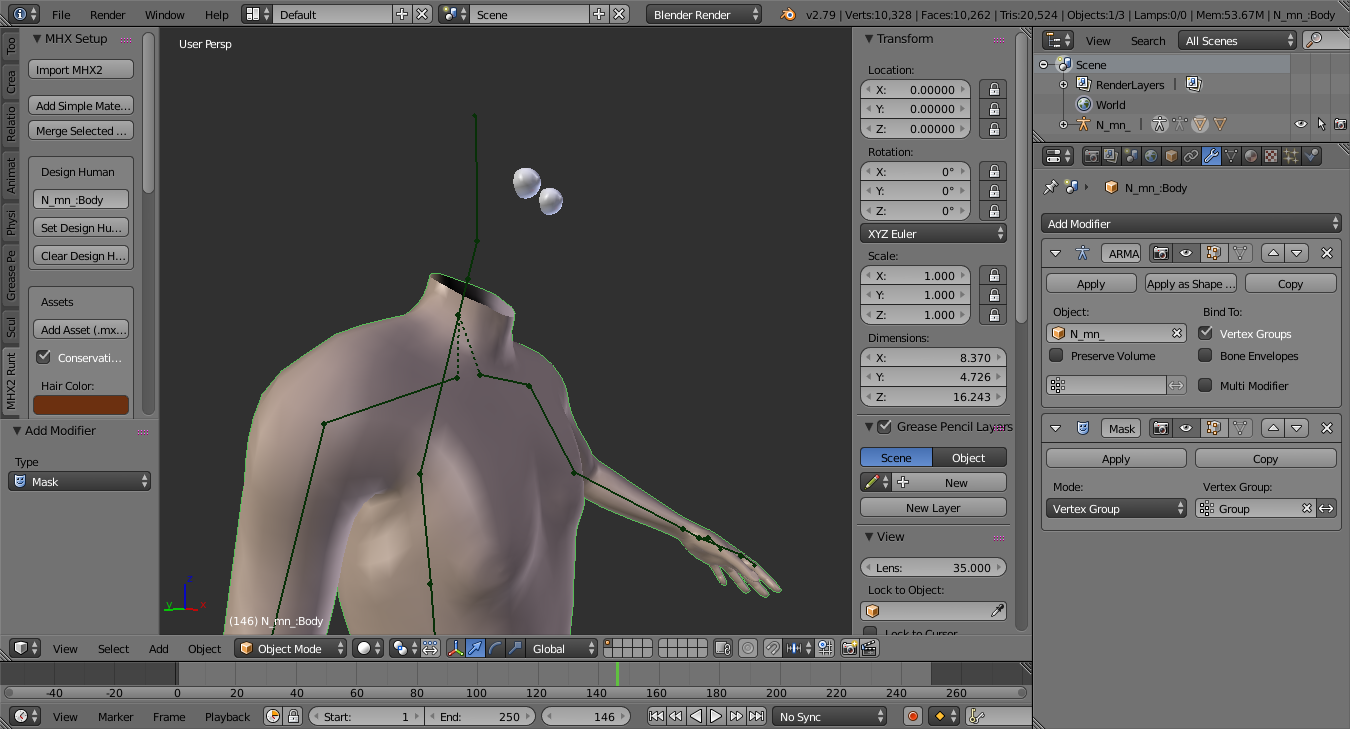
Task: Open Object Mode selector dropdown
Action: (290, 648)
